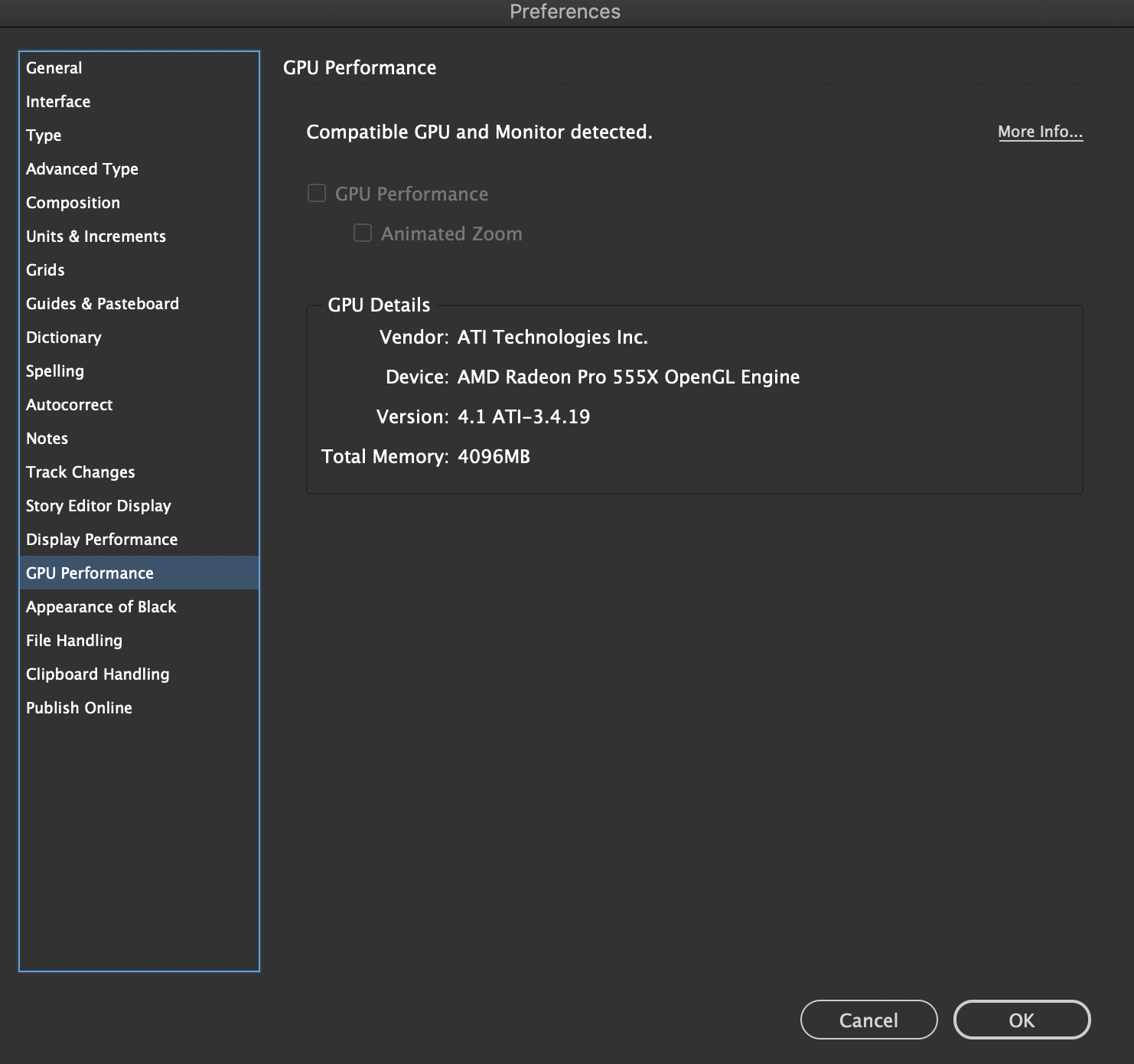Open the Dictionary settings pane

pyautogui.click(x=64, y=337)
